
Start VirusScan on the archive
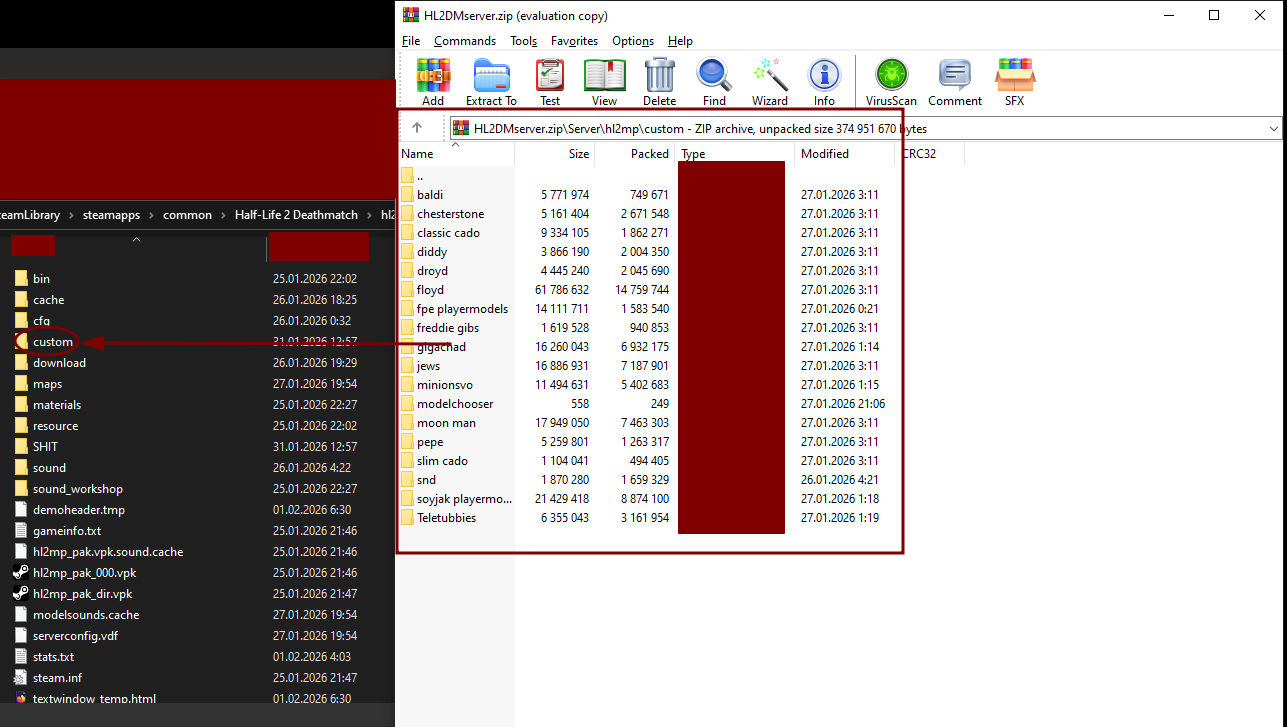[x=891, y=81]
